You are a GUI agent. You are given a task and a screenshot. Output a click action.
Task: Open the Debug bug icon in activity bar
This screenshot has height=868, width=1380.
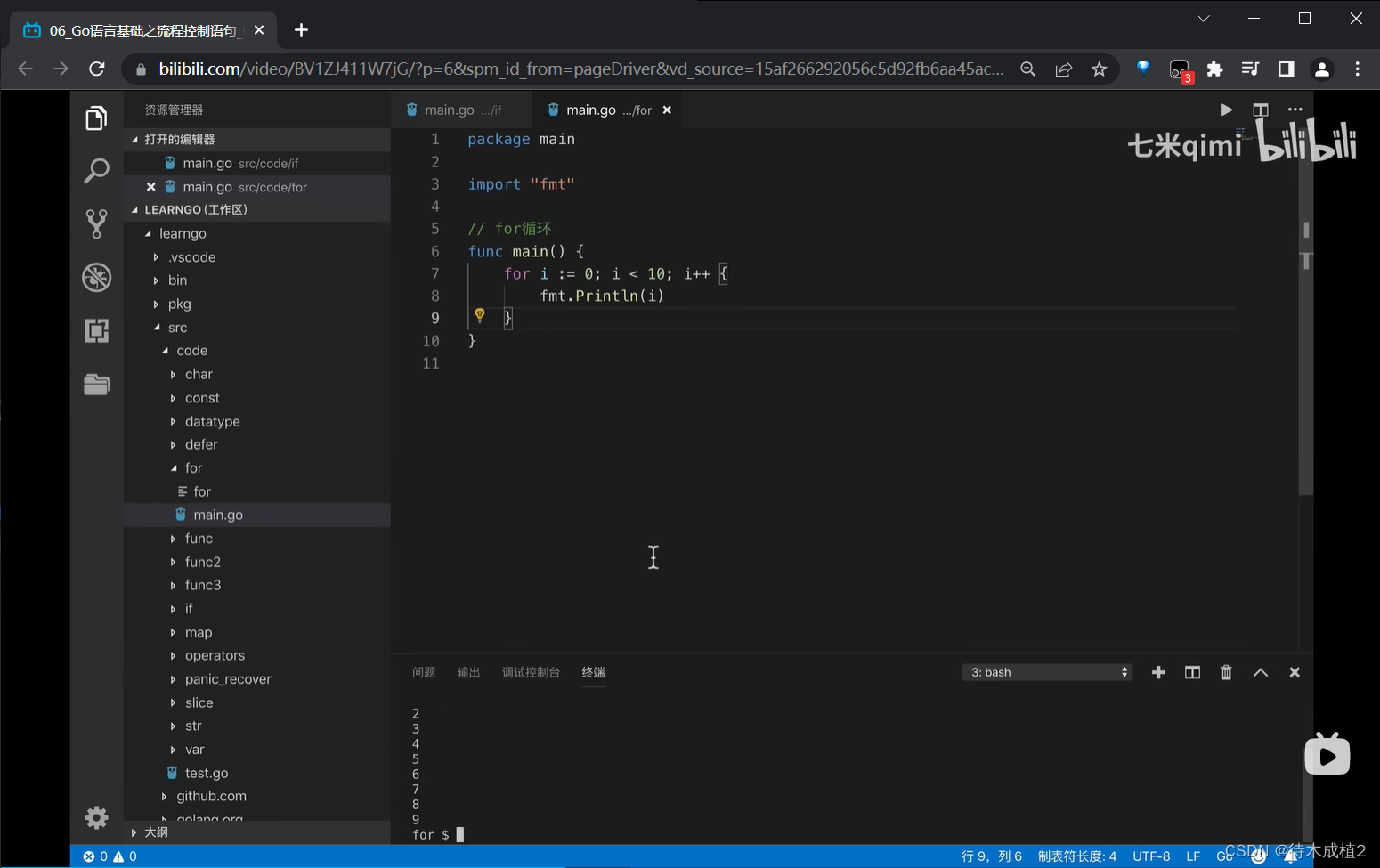(96, 277)
